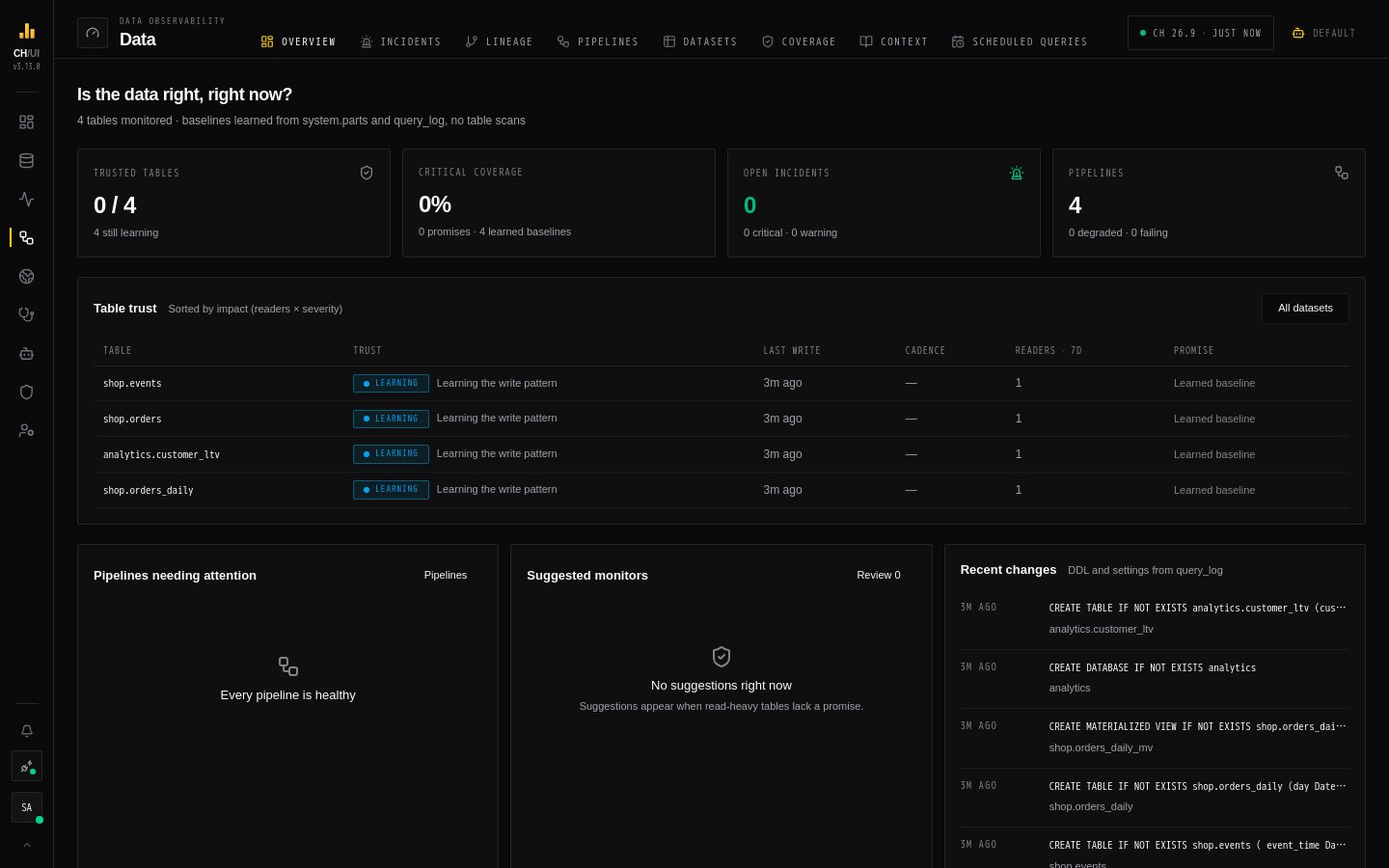Select the shop.events table row
This screenshot has height=868, width=1389.
click(x=722, y=384)
